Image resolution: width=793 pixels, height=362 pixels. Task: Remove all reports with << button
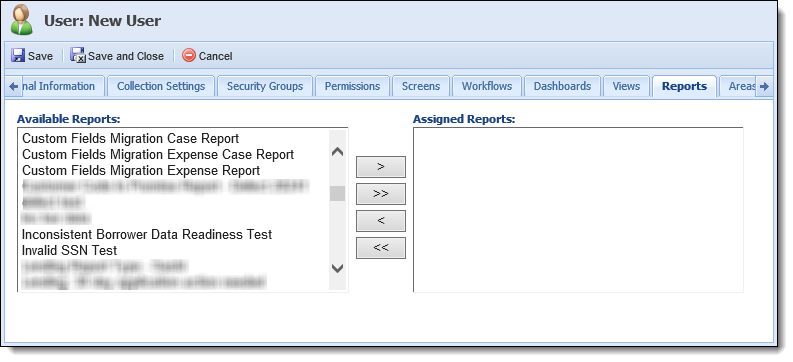381,248
